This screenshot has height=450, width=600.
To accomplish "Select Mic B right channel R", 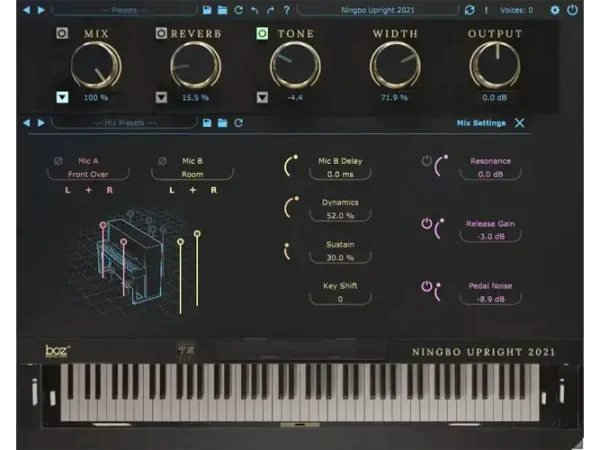I will (214, 190).
